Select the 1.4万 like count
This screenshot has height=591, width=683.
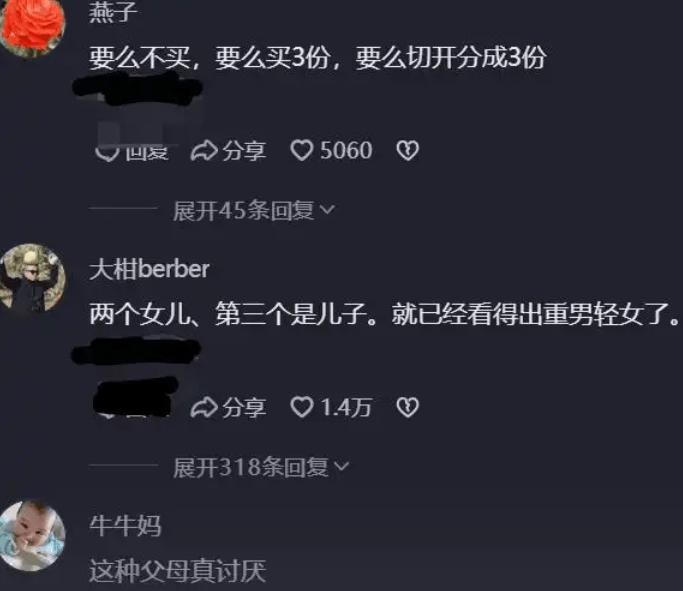(346, 408)
